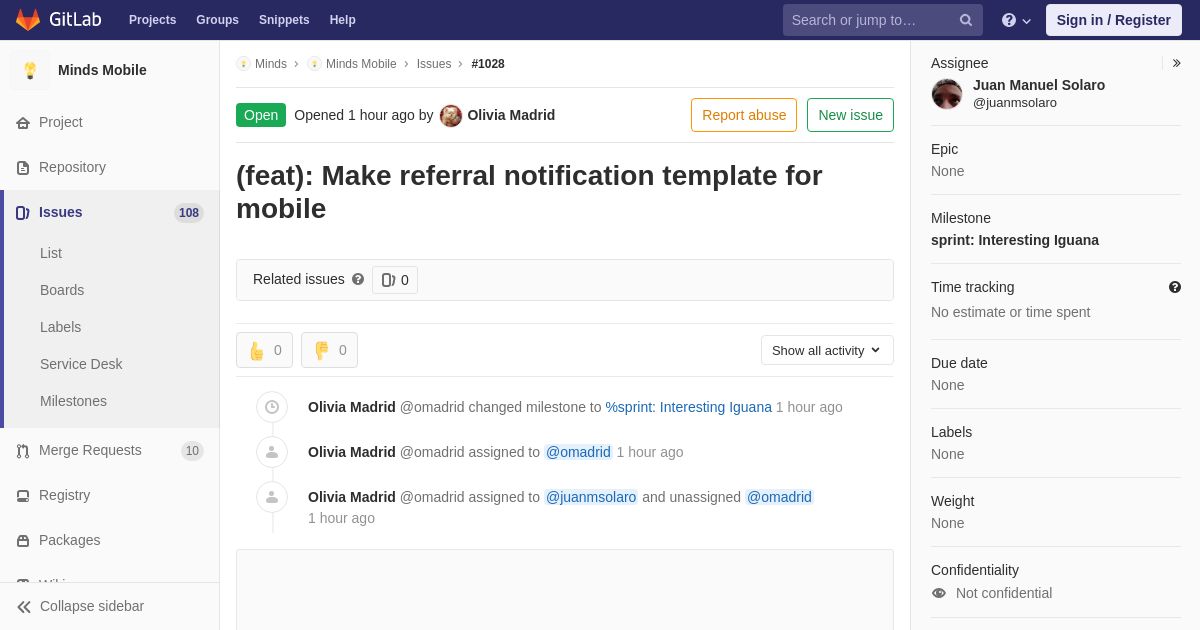
Task: Click the Minds Mobile lightbulb avatar
Action: click(x=30, y=70)
